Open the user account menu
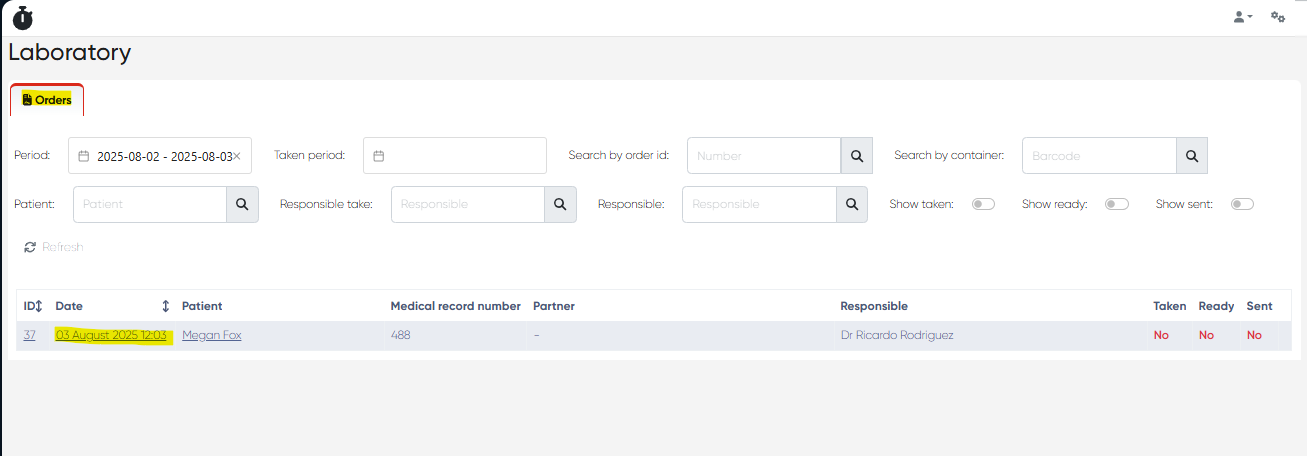This screenshot has width=1307, height=456. pyautogui.click(x=1242, y=17)
